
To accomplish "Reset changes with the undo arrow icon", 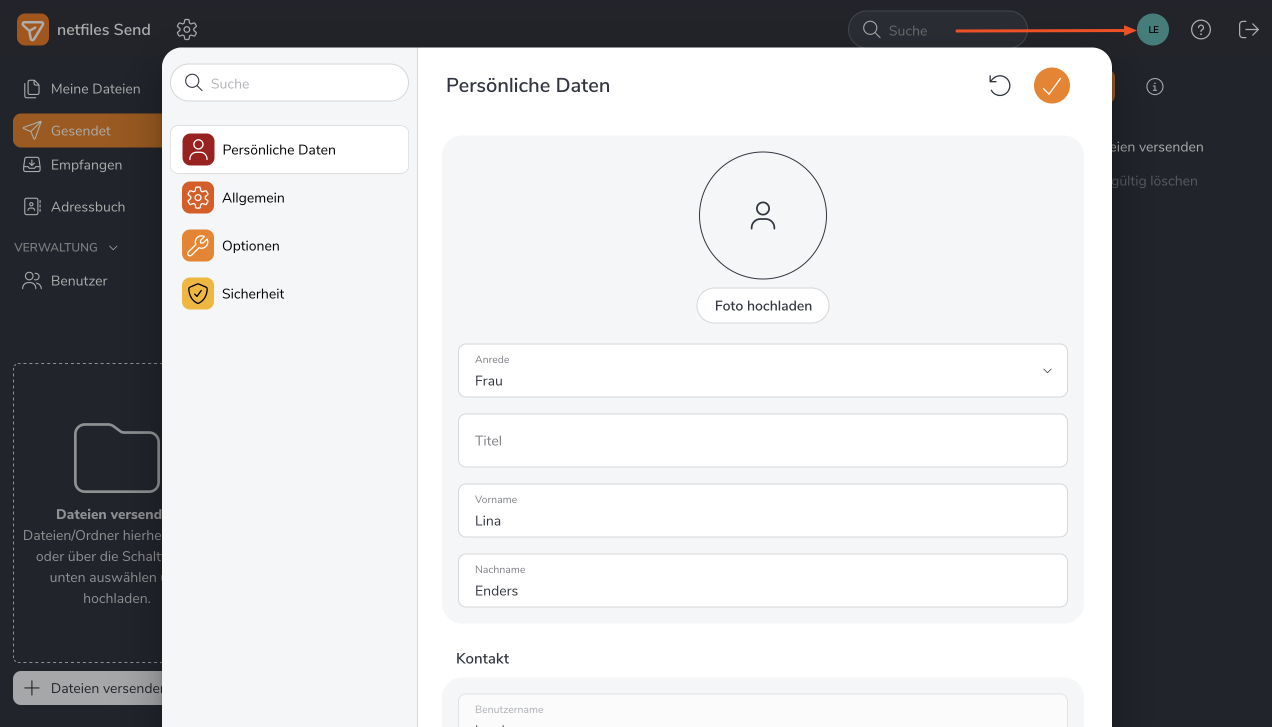I will 999,86.
